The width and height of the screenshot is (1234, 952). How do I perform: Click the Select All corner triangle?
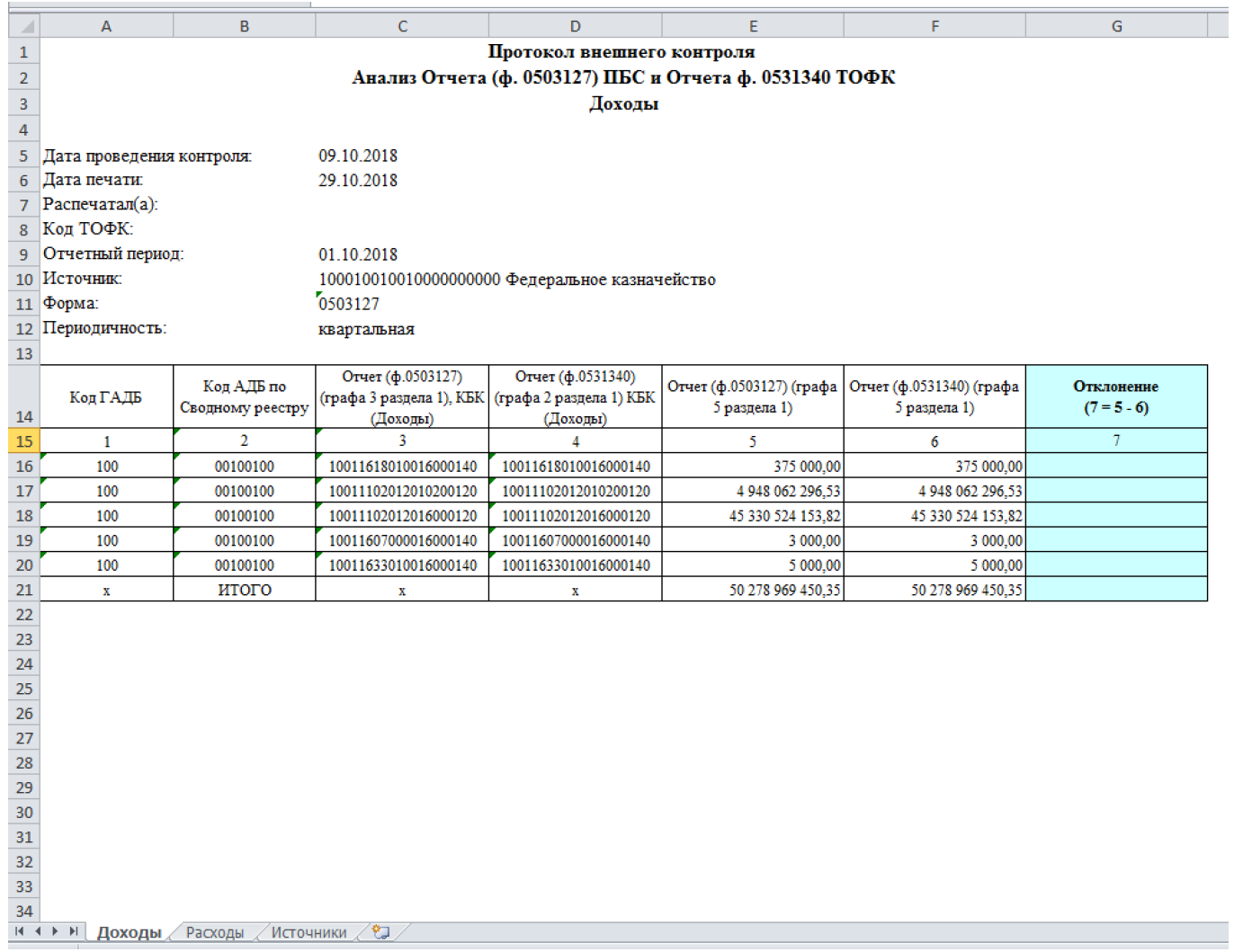24,26
